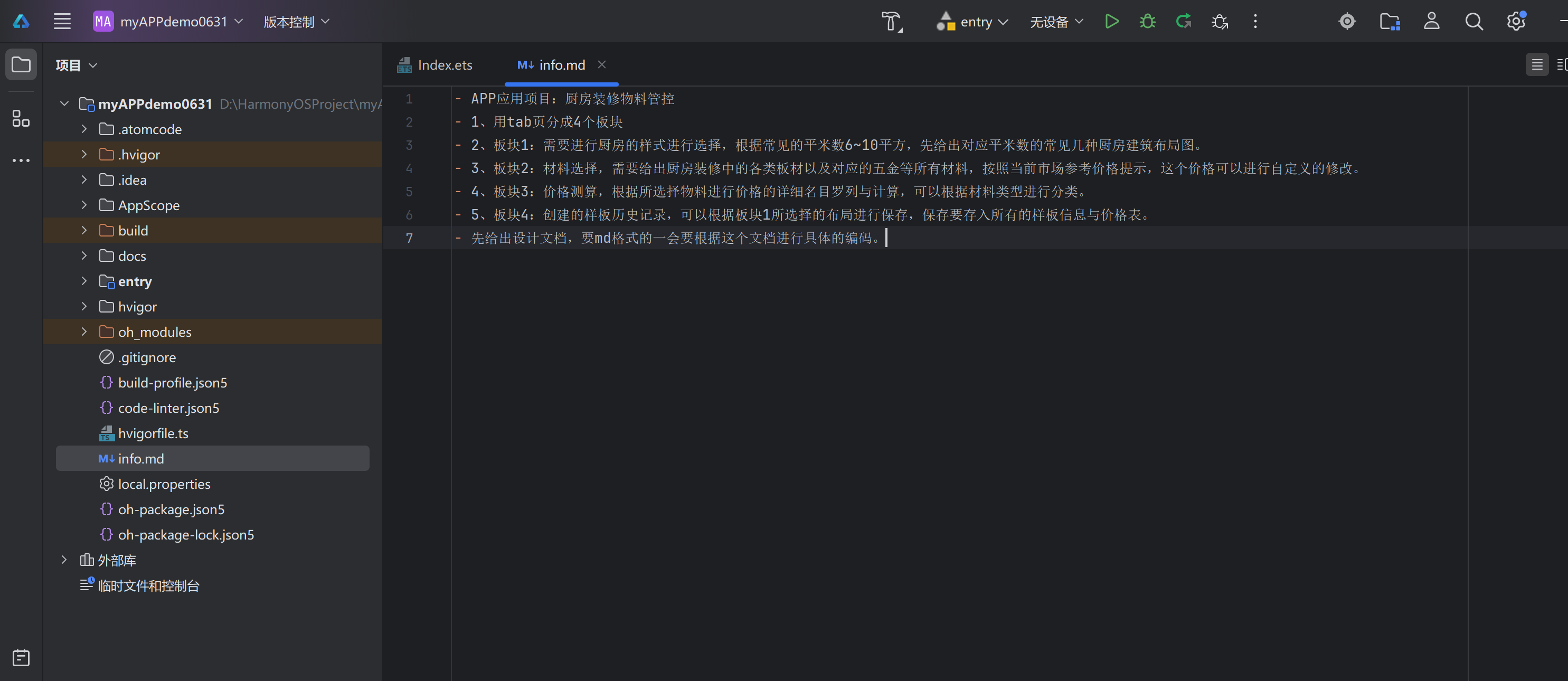The height and width of the screenshot is (681, 1568).
Task: Open hvigorfile.ts in the tree
Action: pos(154,433)
